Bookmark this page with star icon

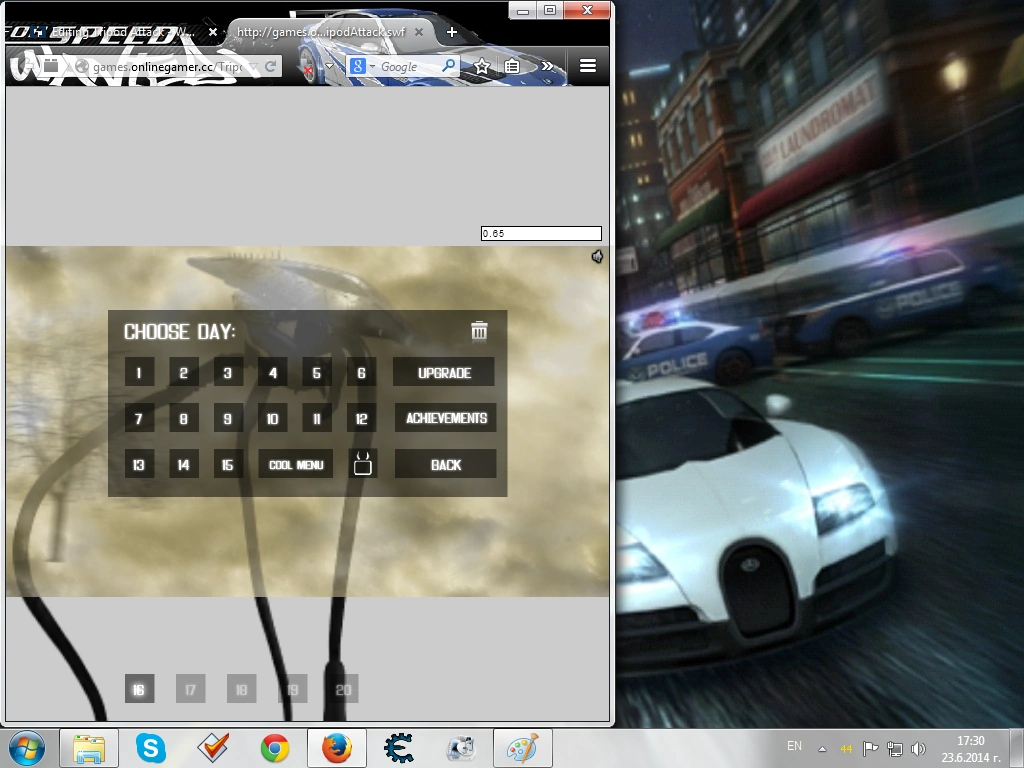[482, 66]
